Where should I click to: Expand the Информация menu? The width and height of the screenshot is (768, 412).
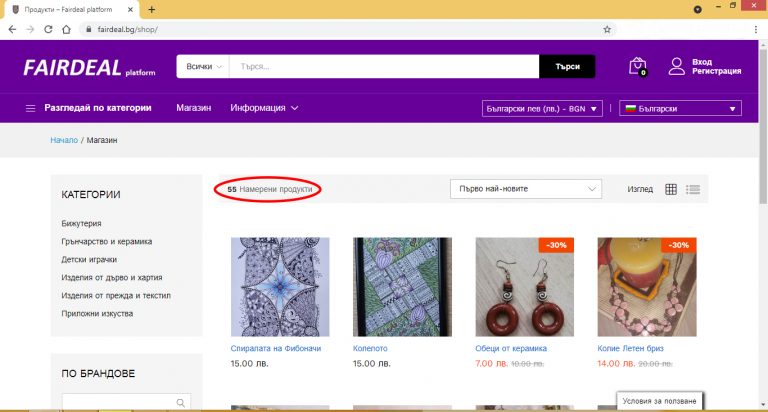coord(264,108)
